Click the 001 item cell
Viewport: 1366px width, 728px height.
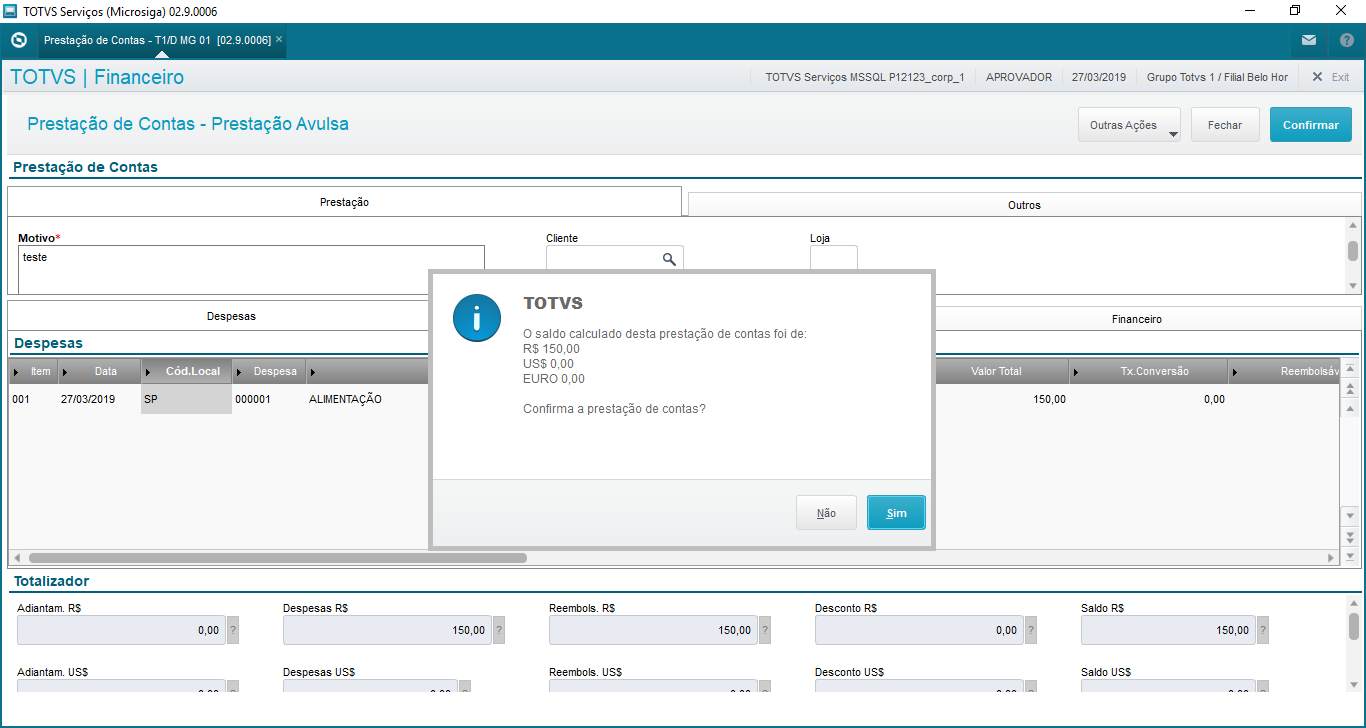34,399
